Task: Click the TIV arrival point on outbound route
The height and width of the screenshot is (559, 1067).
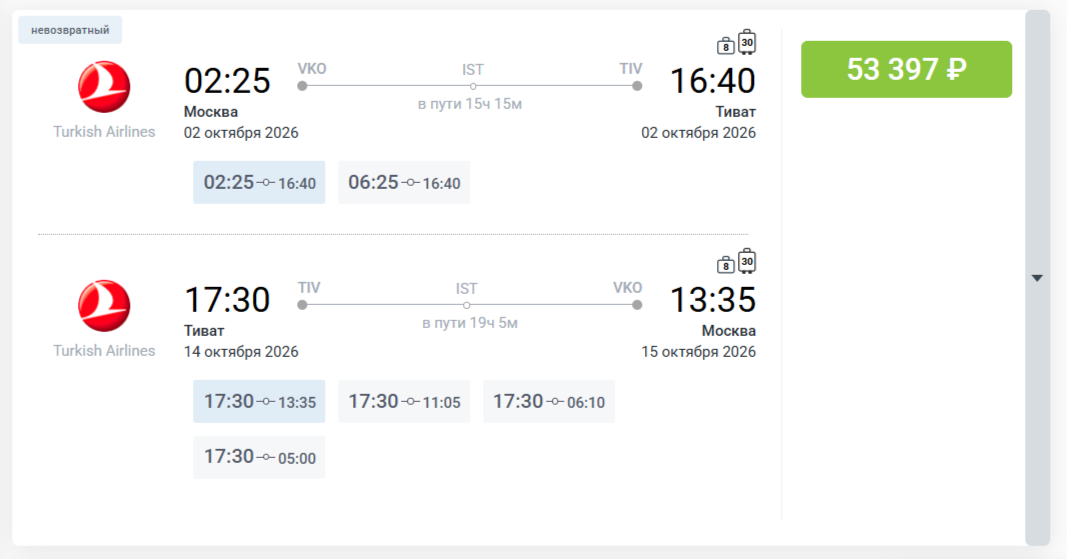Action: click(x=637, y=86)
